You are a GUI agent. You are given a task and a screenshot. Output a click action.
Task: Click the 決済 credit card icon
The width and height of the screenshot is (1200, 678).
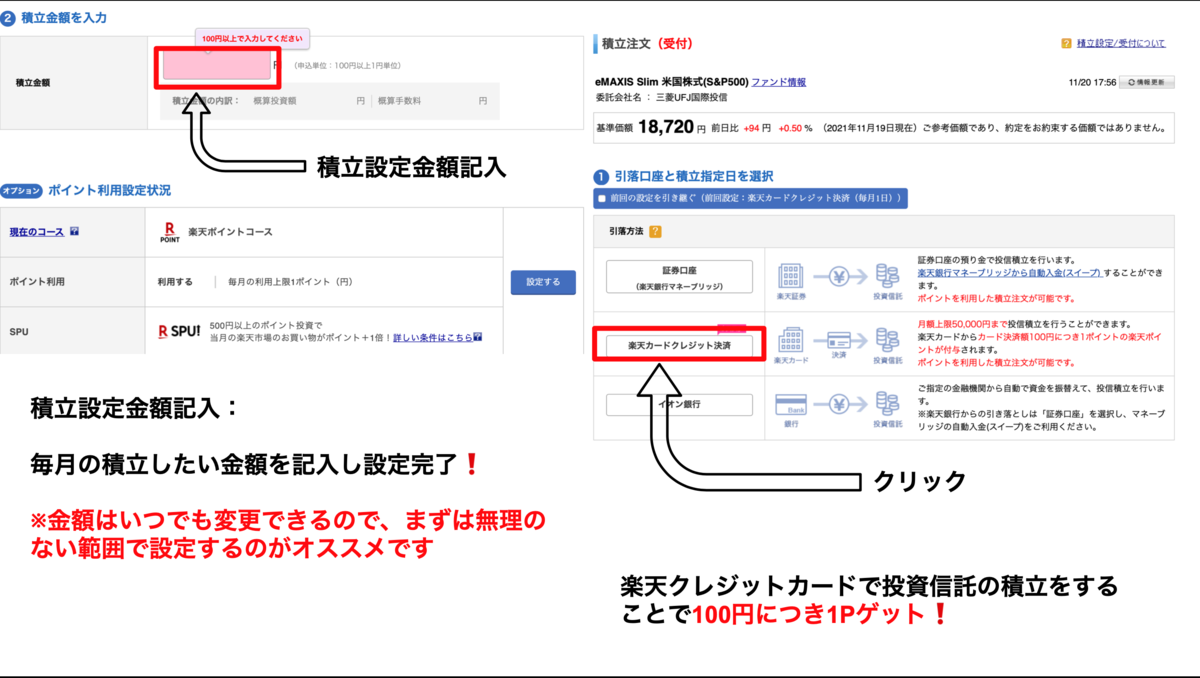pos(839,339)
